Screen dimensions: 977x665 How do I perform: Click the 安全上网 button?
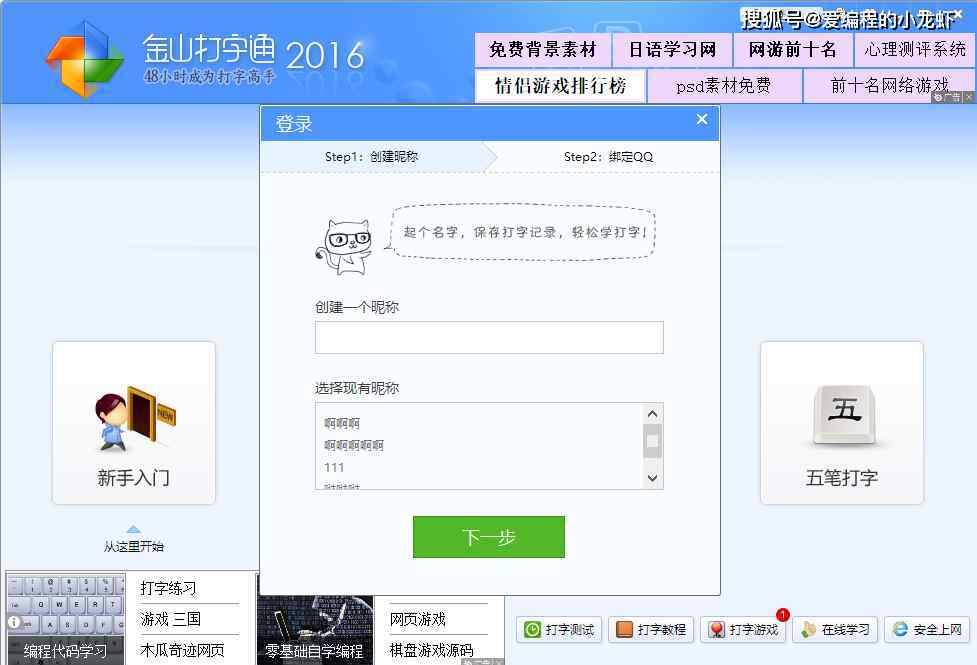pyautogui.click(x=927, y=629)
